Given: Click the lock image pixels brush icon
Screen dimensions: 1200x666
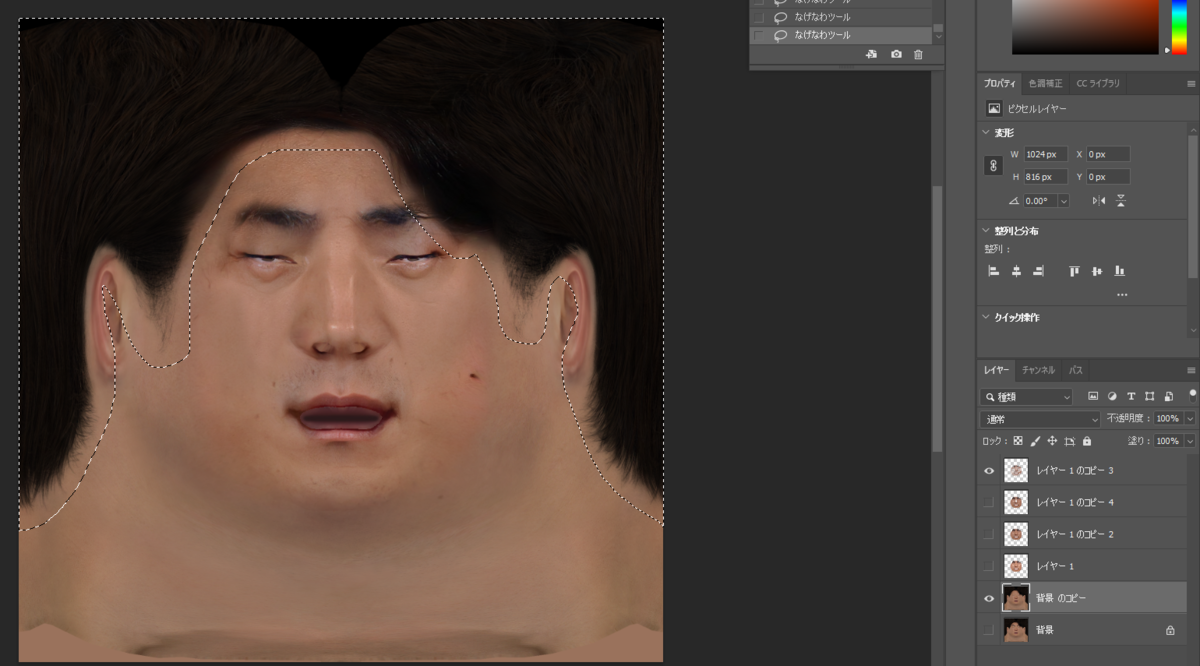Looking at the screenshot, I should click(1035, 441).
